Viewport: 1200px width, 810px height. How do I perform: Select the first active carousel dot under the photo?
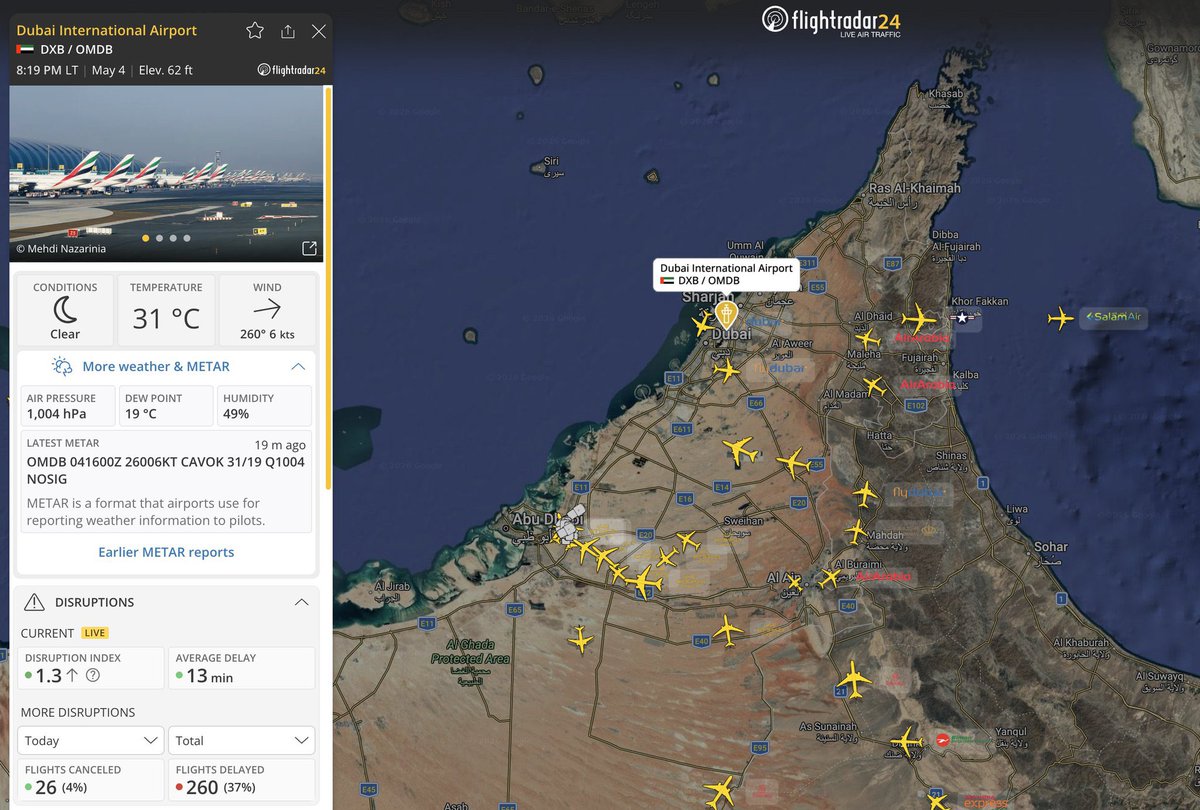click(x=146, y=238)
